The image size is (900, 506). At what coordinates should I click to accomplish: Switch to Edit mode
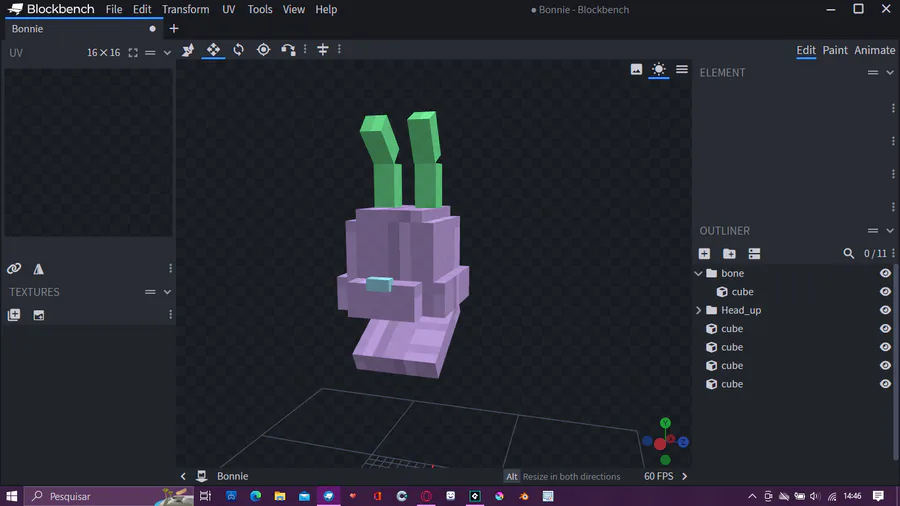(x=806, y=50)
